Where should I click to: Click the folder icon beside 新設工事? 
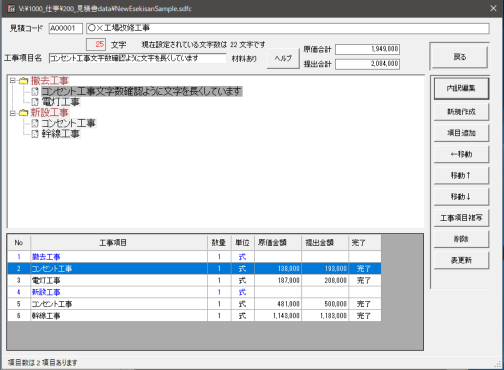[23, 113]
